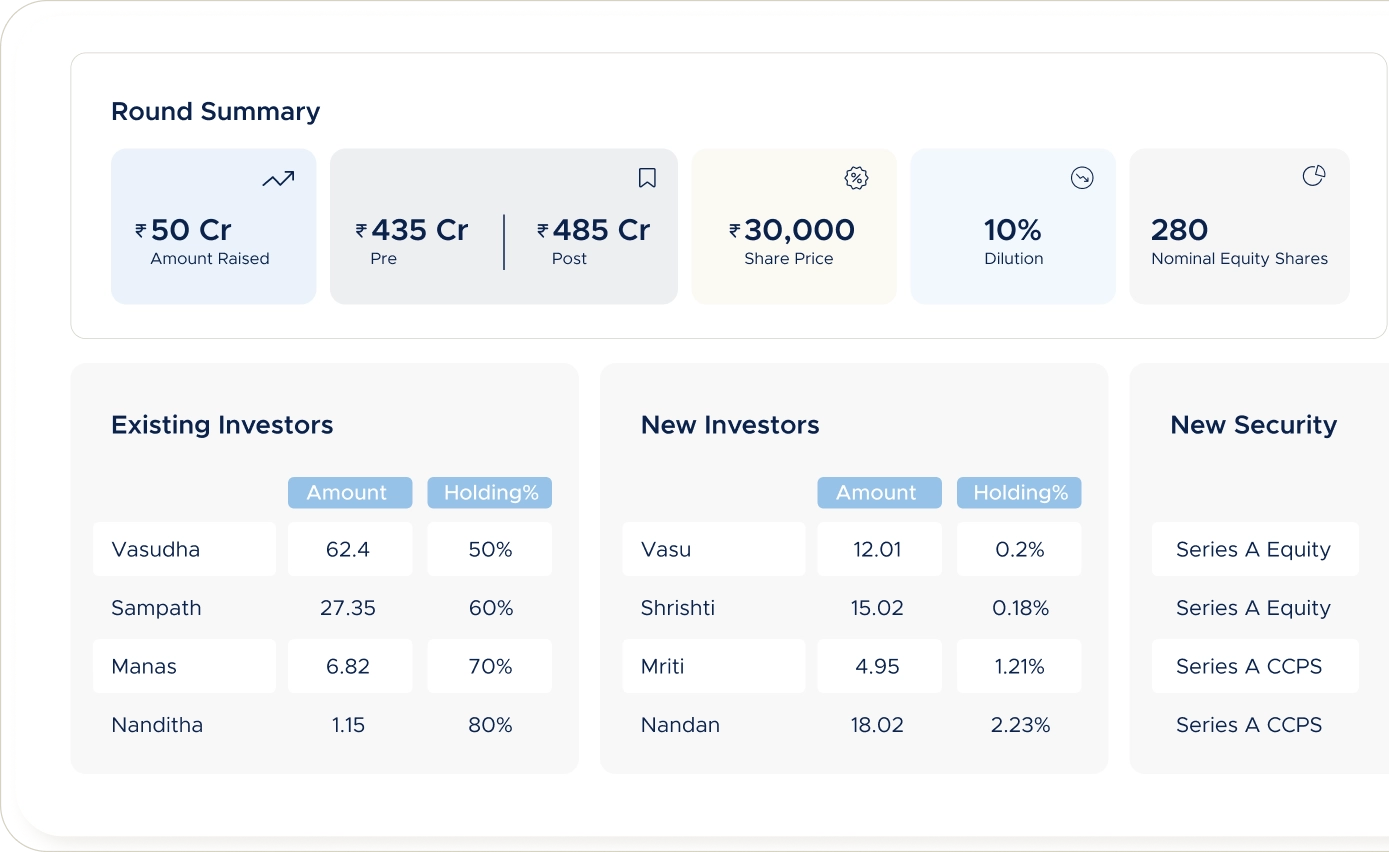Image resolution: width=1389 pixels, height=852 pixels.
Task: Click the bookmark icon on Pre/Post valuation card
Action: coord(647,178)
